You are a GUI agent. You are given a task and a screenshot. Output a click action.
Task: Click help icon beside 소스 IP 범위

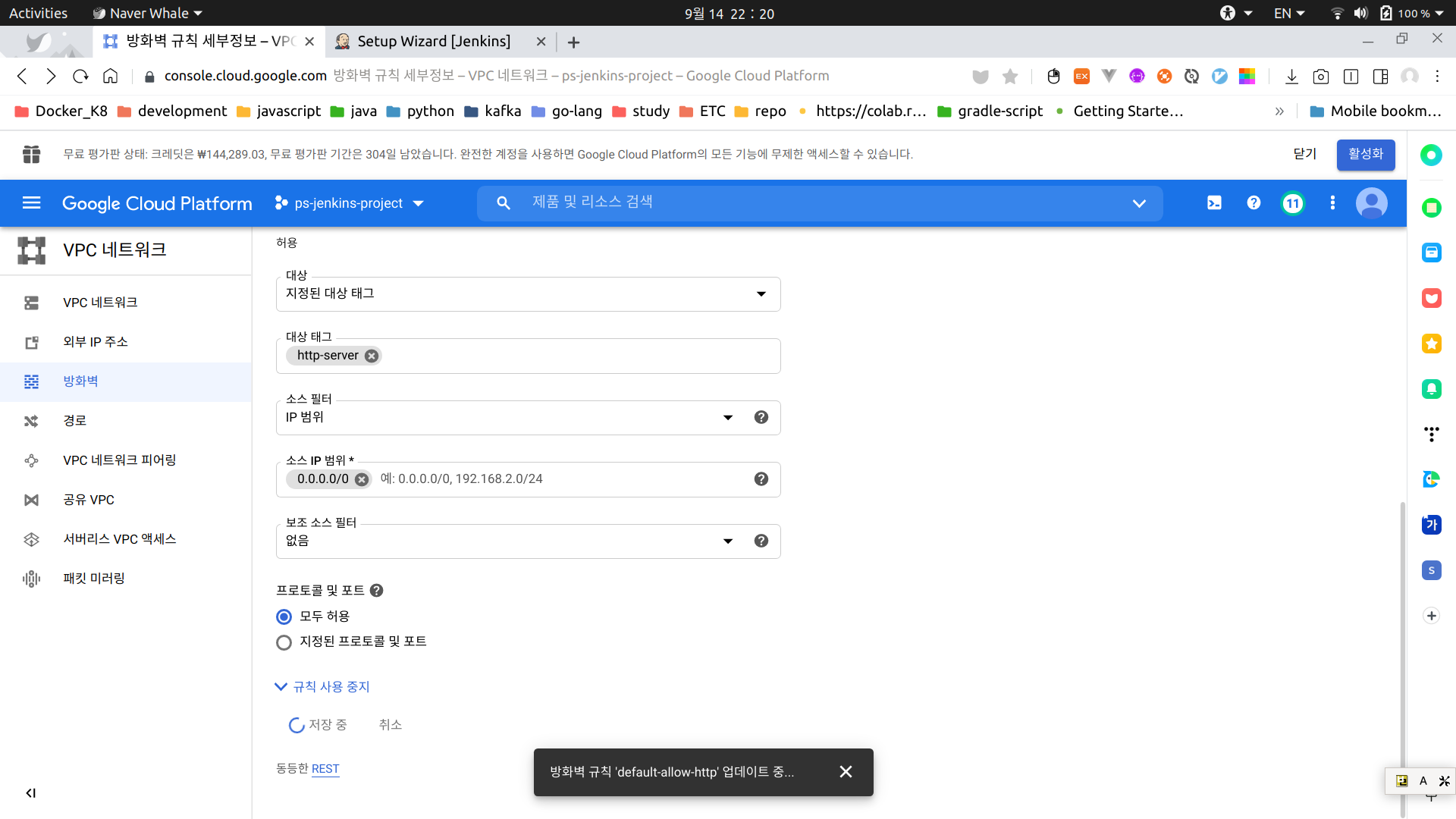tap(761, 479)
